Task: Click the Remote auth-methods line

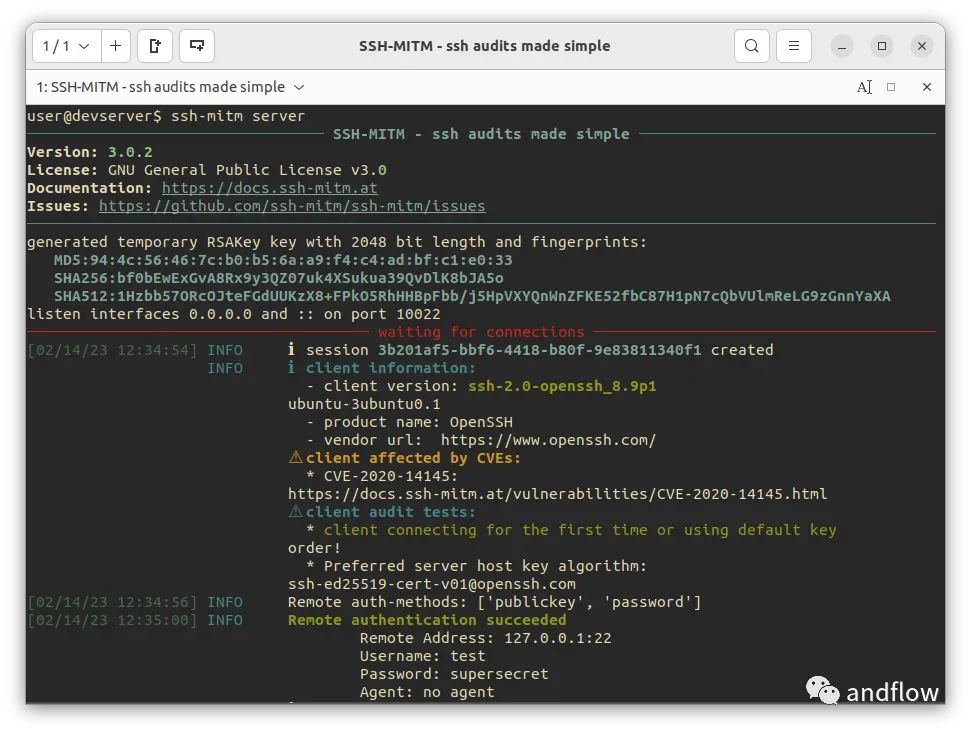Action: click(494, 602)
